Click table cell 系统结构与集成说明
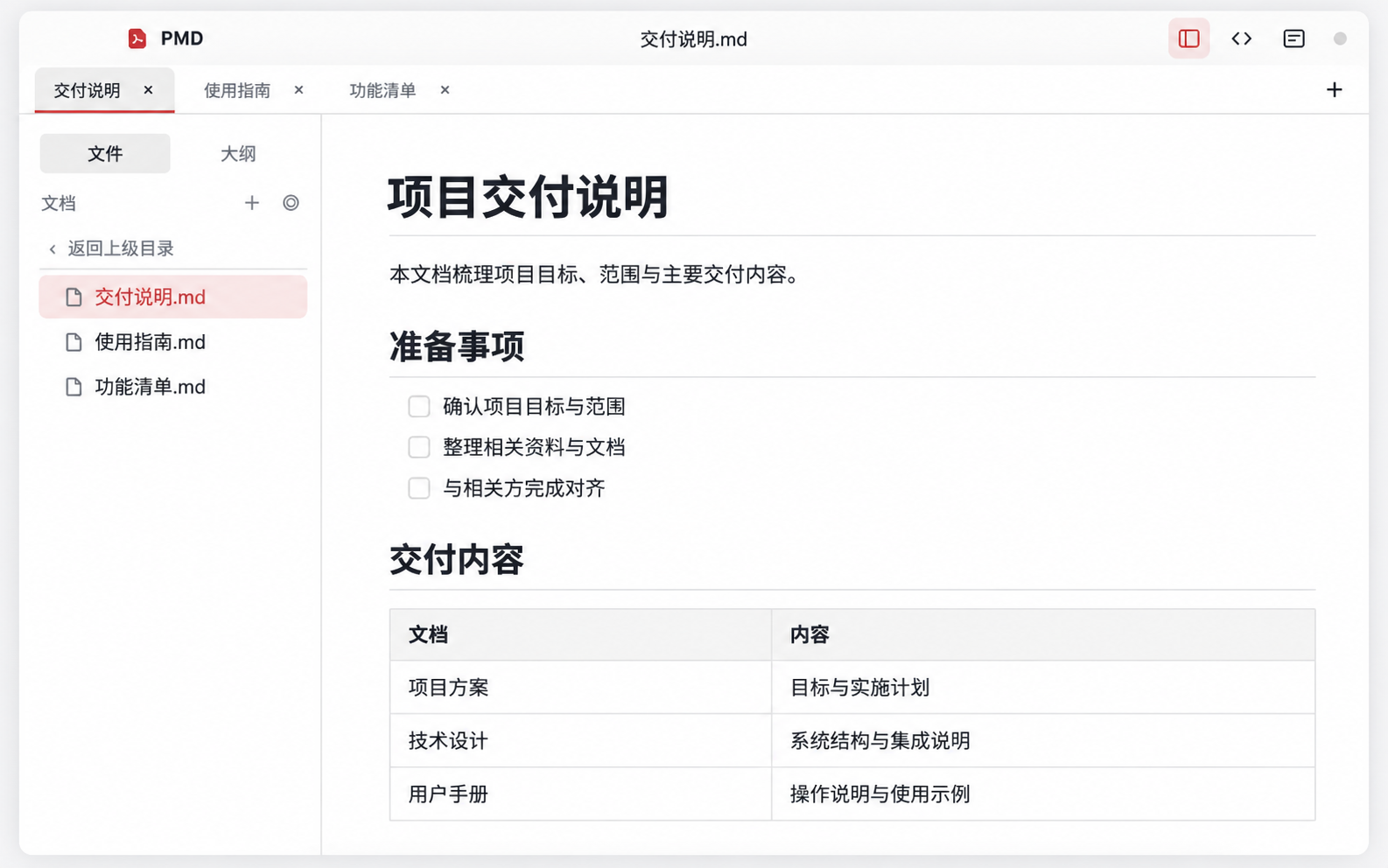Image resolution: width=1388 pixels, height=868 pixels. (1043, 741)
